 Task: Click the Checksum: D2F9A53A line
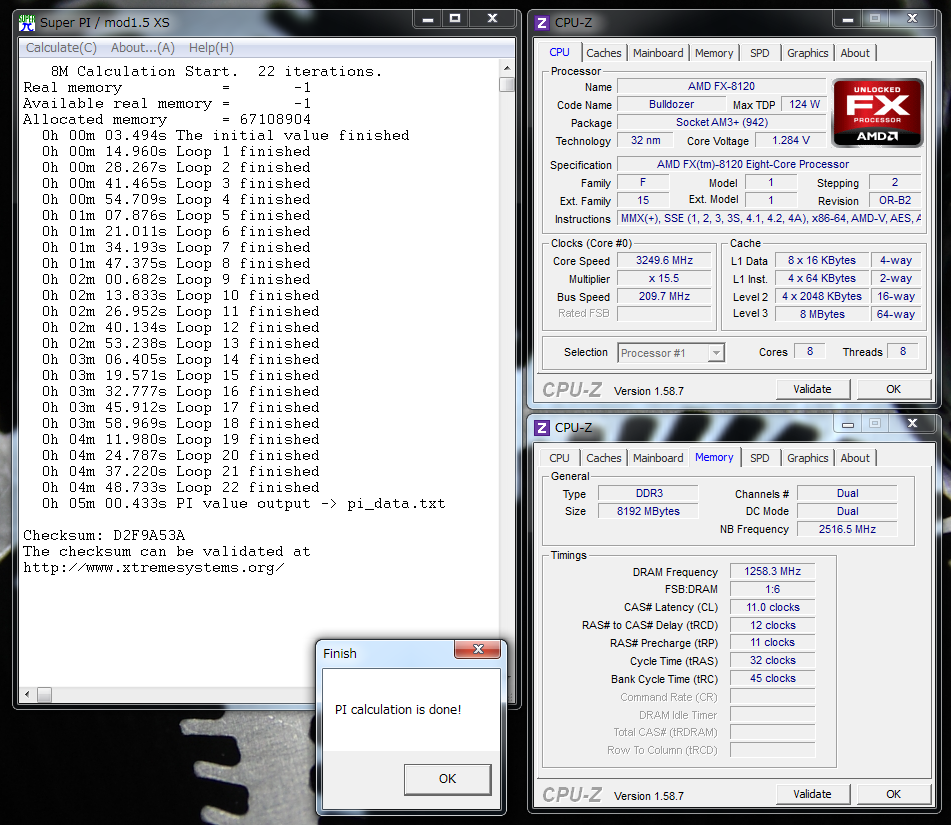pos(104,536)
